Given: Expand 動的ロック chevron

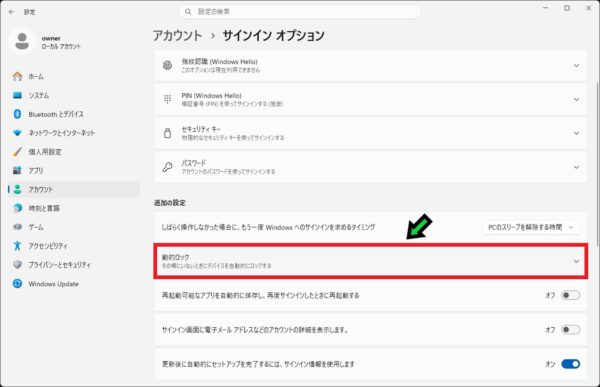Looking at the screenshot, I should tap(576, 261).
